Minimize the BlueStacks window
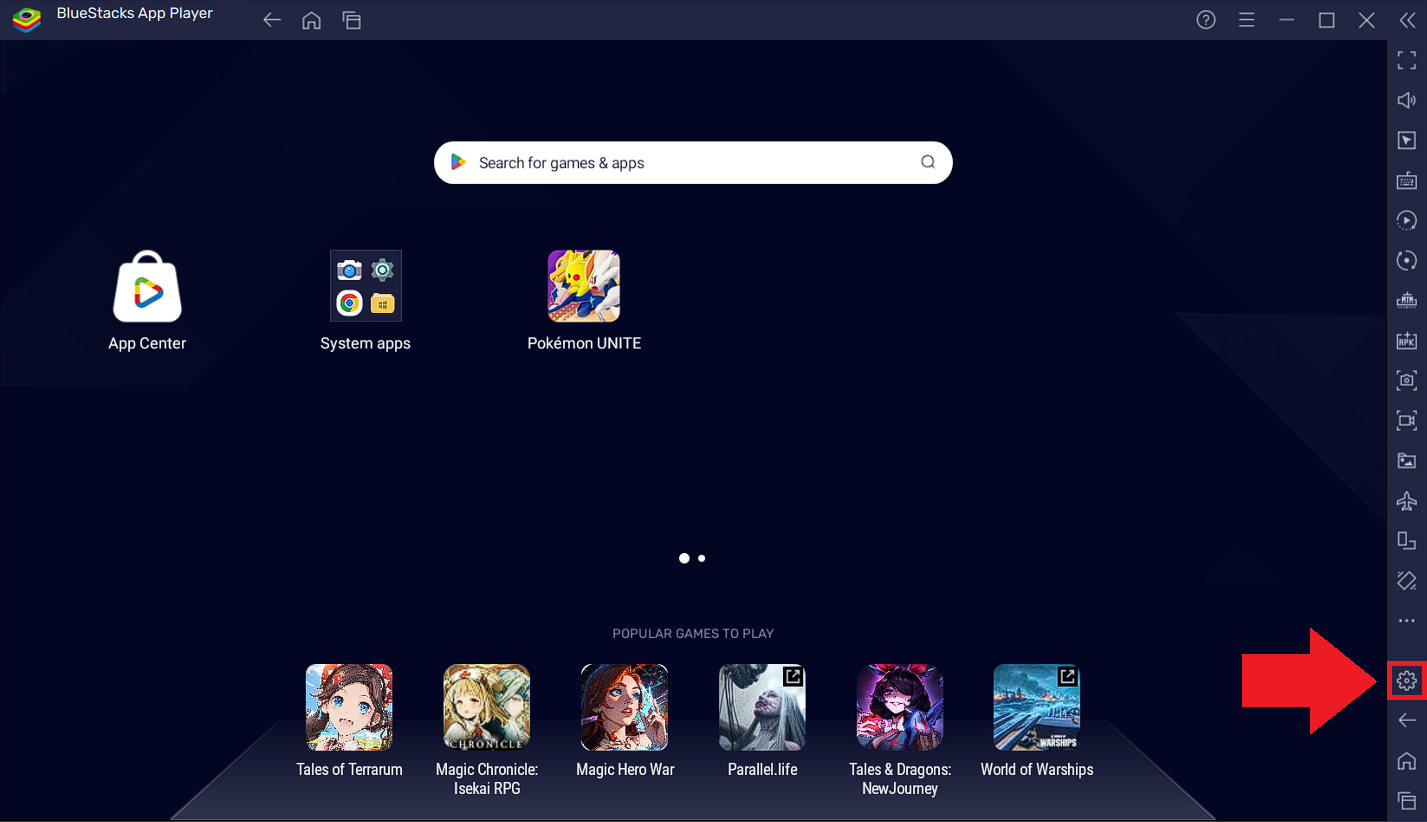The height and width of the screenshot is (822, 1427). (x=1286, y=20)
